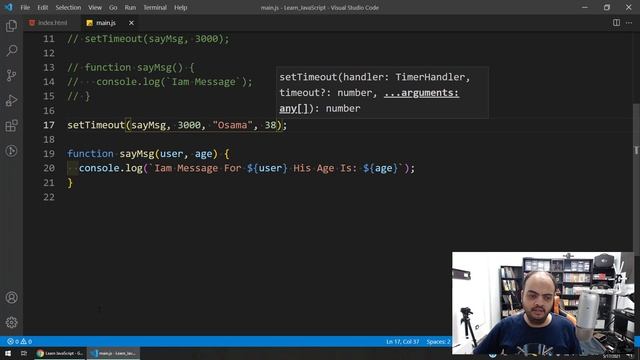The width and height of the screenshot is (640, 360).
Task: Click the underlined ...arguments parameter in tooltip
Action: click(421, 93)
